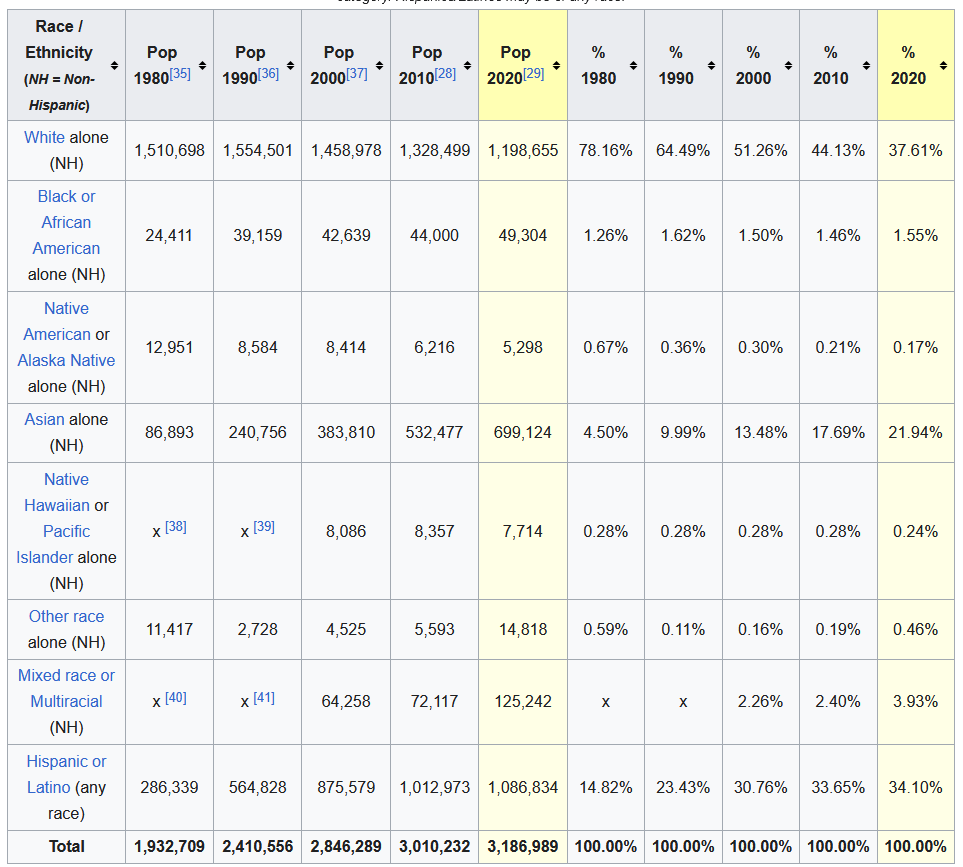Sort by Pop 1980 column arrows
The height and width of the screenshot is (867, 963).
tap(202, 66)
